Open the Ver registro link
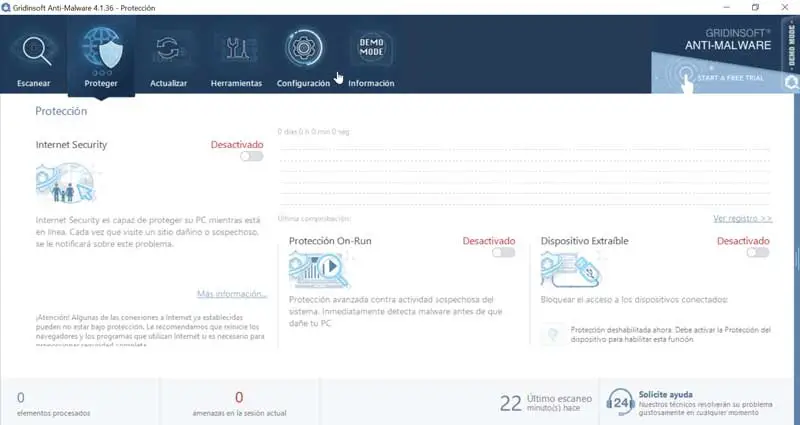 tap(742, 218)
